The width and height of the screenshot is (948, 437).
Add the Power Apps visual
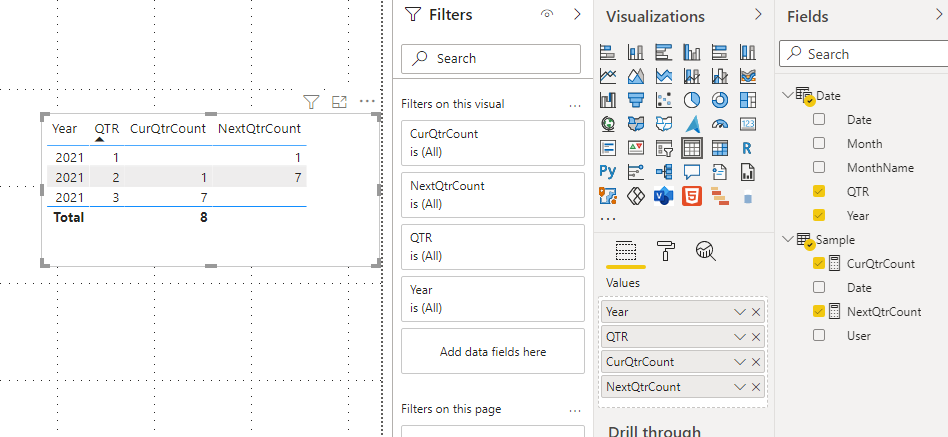[x=635, y=196]
